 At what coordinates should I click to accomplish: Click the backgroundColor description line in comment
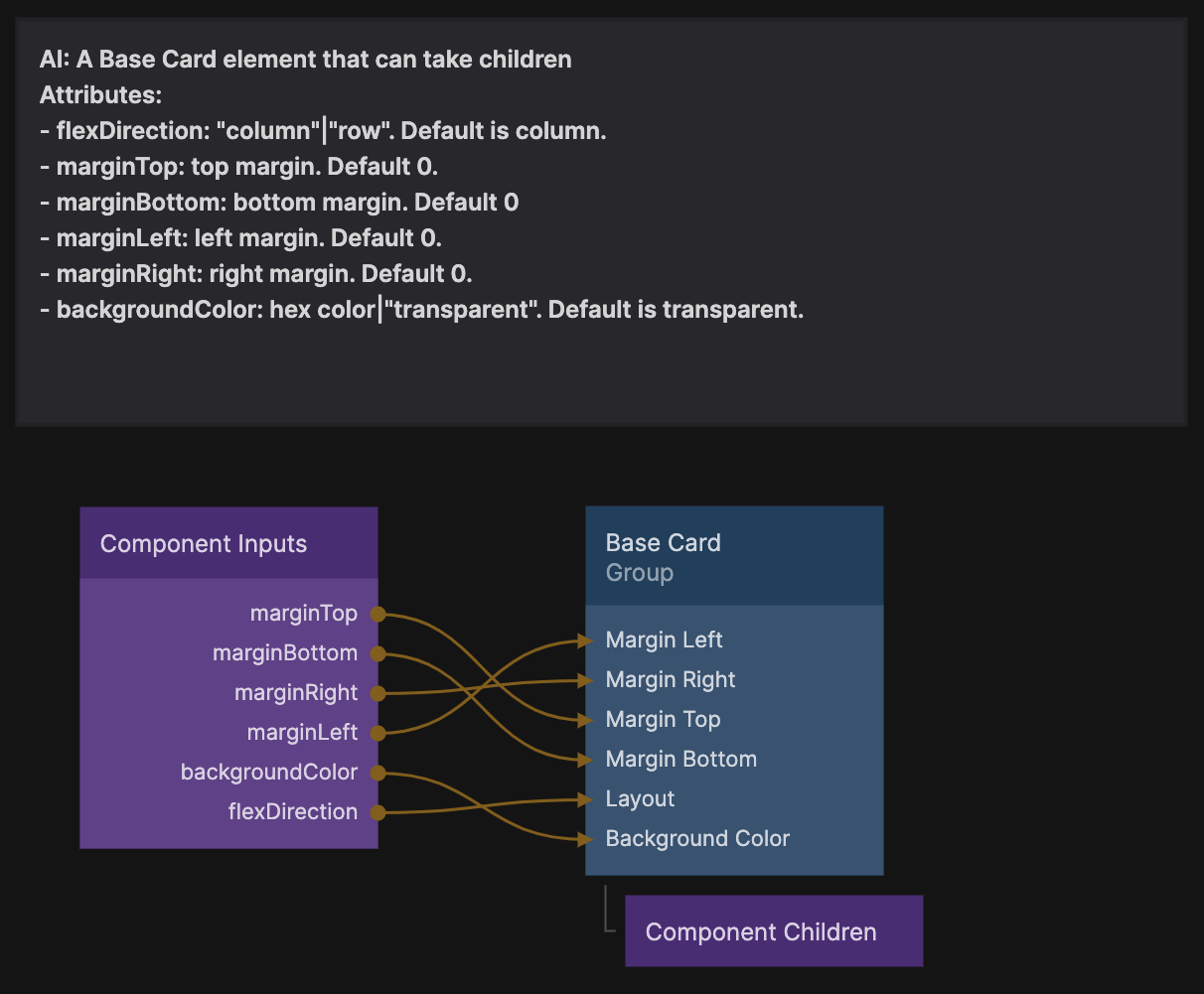point(422,310)
